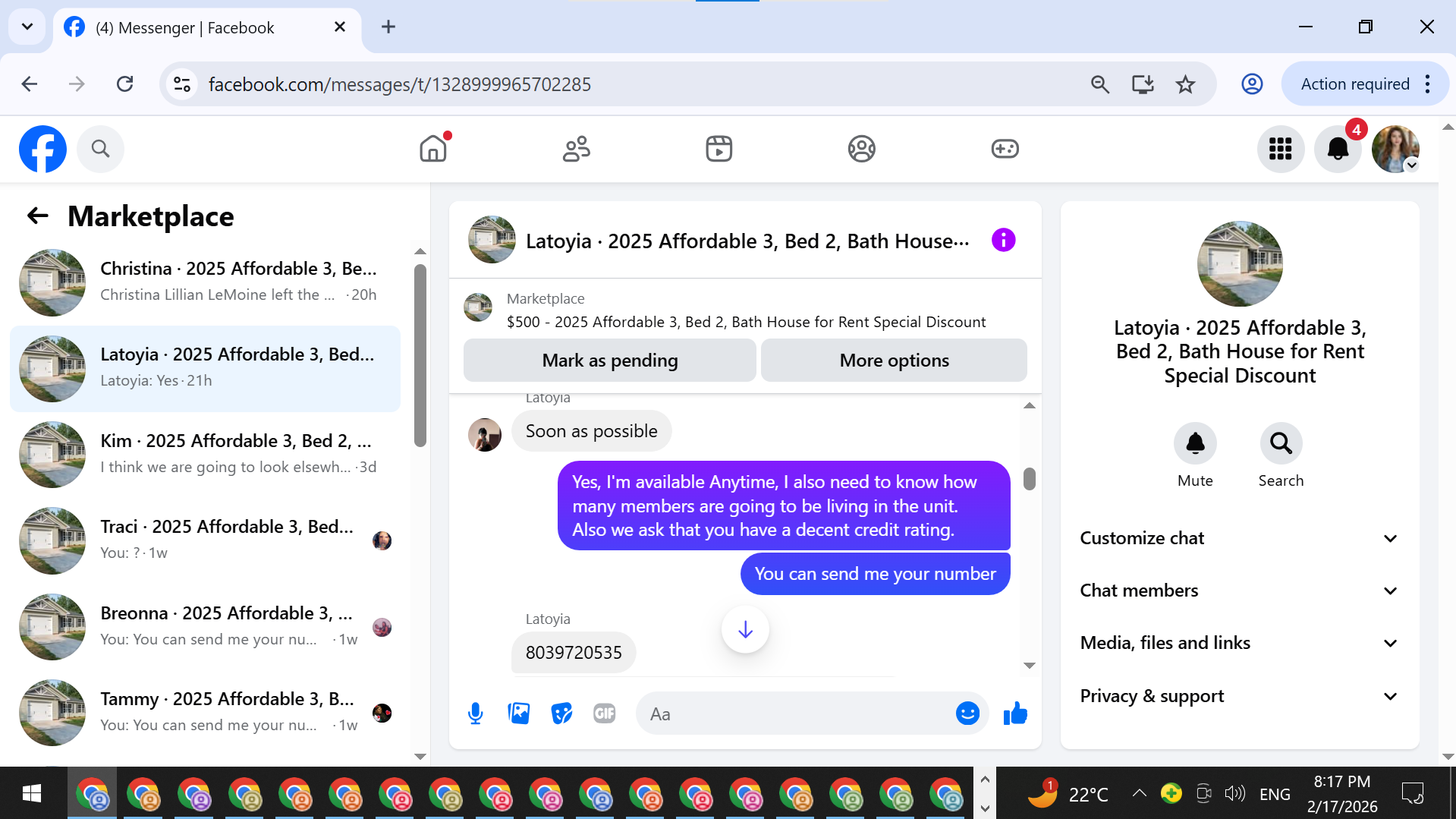Open a new browser tab
1456x819 pixels.
[388, 27]
